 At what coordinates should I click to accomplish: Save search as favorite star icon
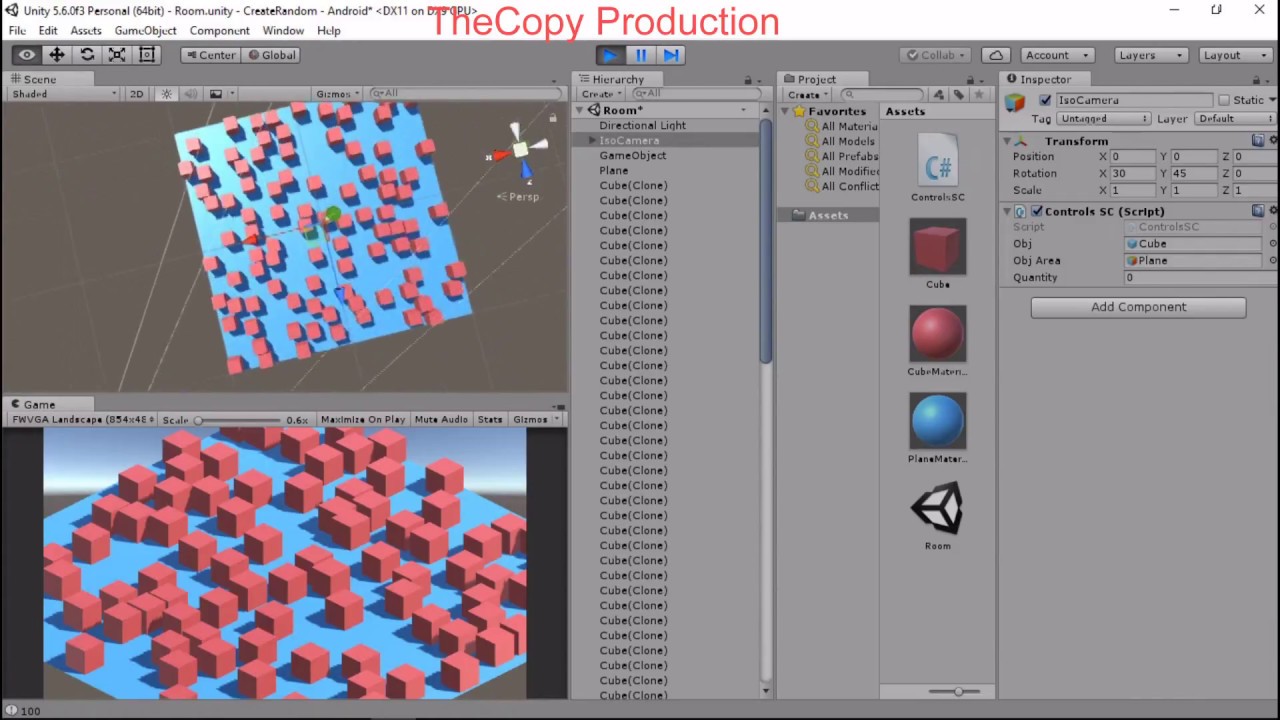pos(979,94)
